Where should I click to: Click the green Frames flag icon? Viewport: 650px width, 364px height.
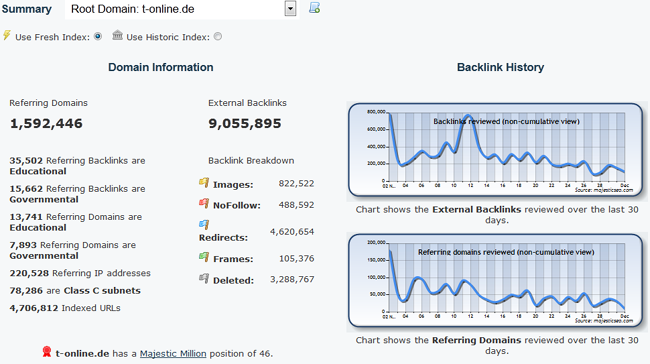pyautogui.click(x=204, y=257)
